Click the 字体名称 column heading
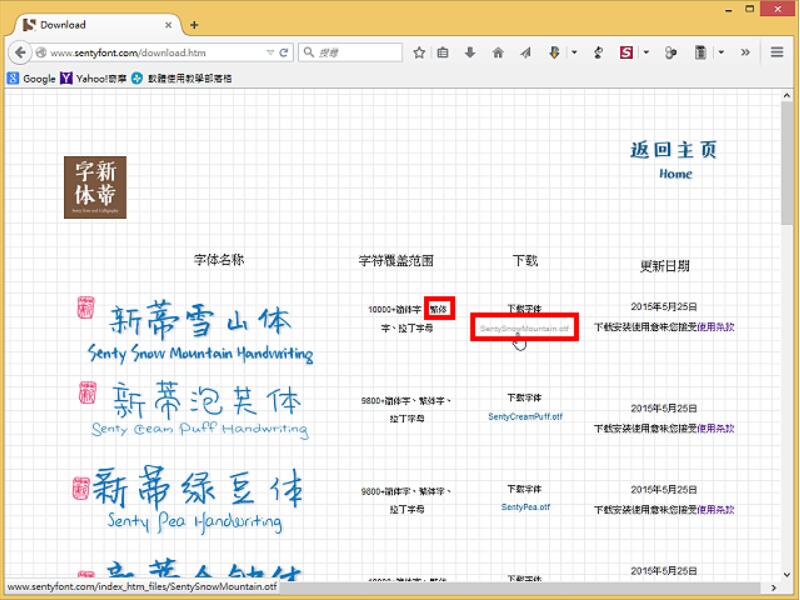The height and width of the screenshot is (600, 800). pos(219,260)
